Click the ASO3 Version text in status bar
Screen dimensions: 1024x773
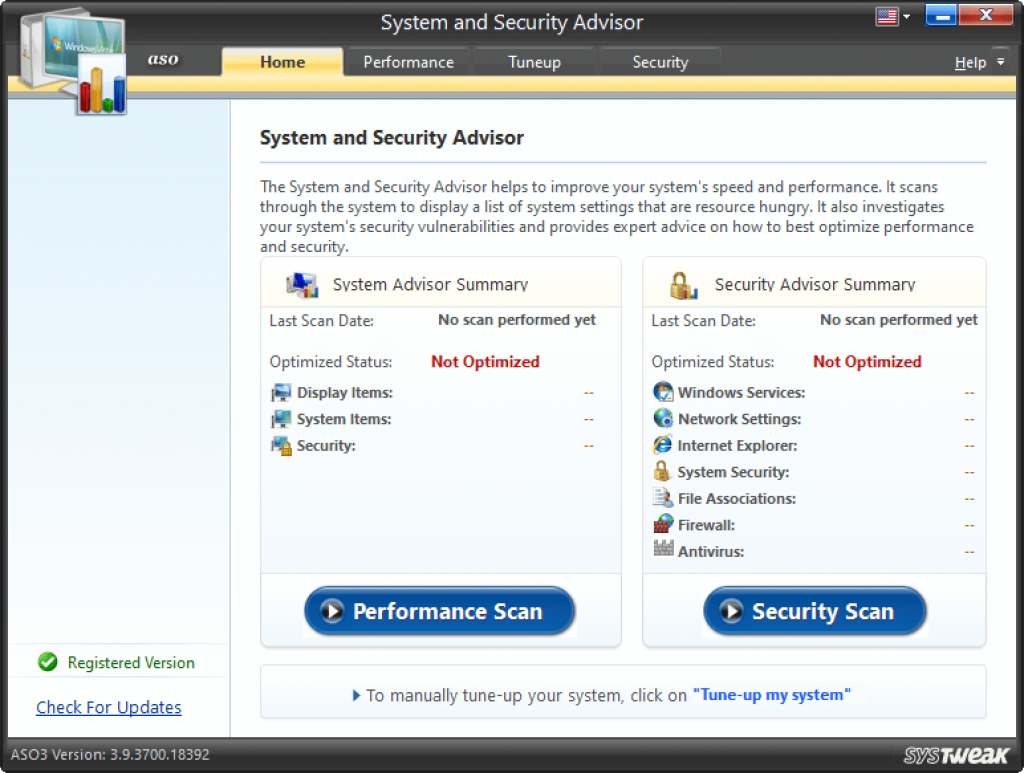[110, 755]
